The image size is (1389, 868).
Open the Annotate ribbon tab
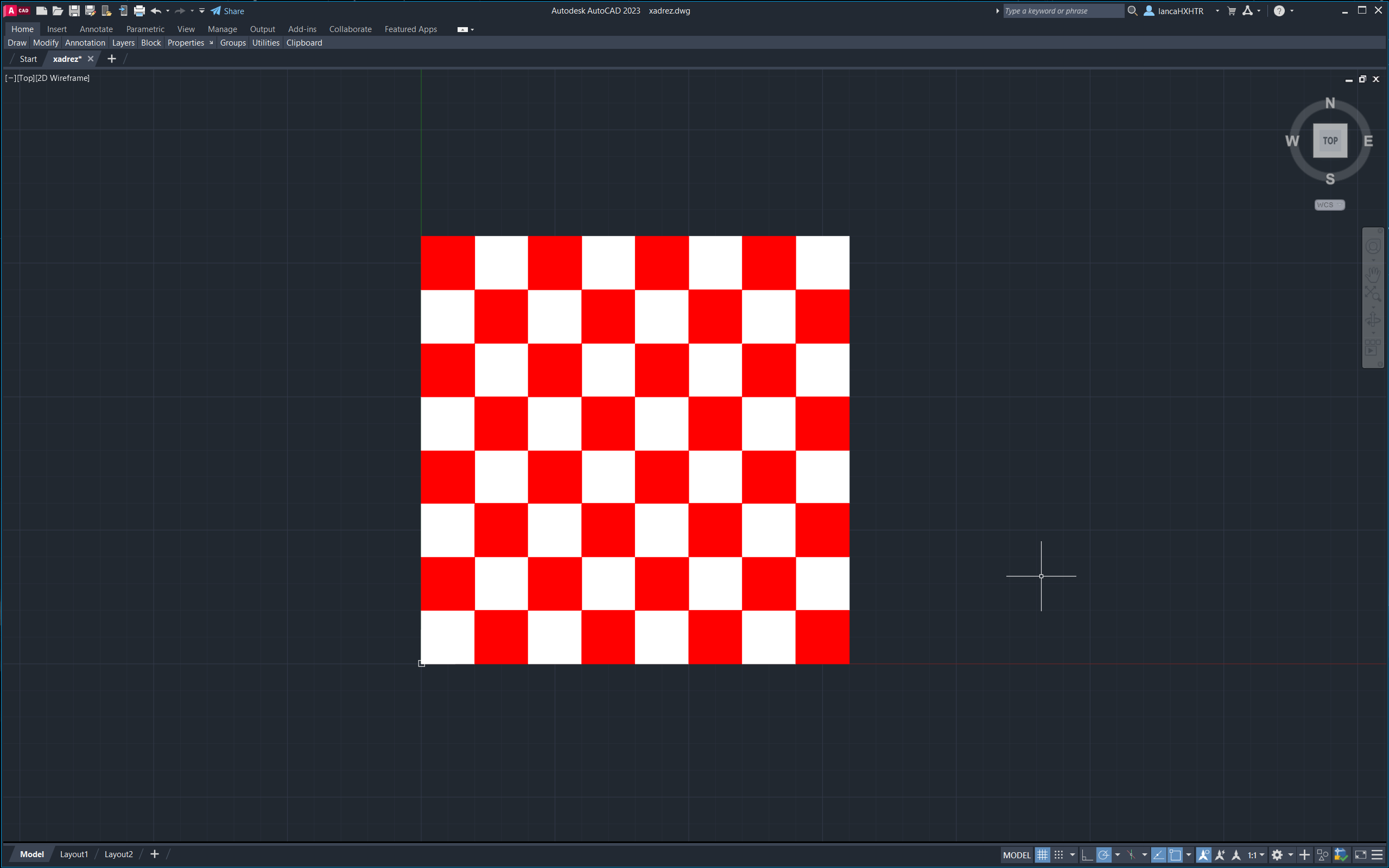click(96, 29)
